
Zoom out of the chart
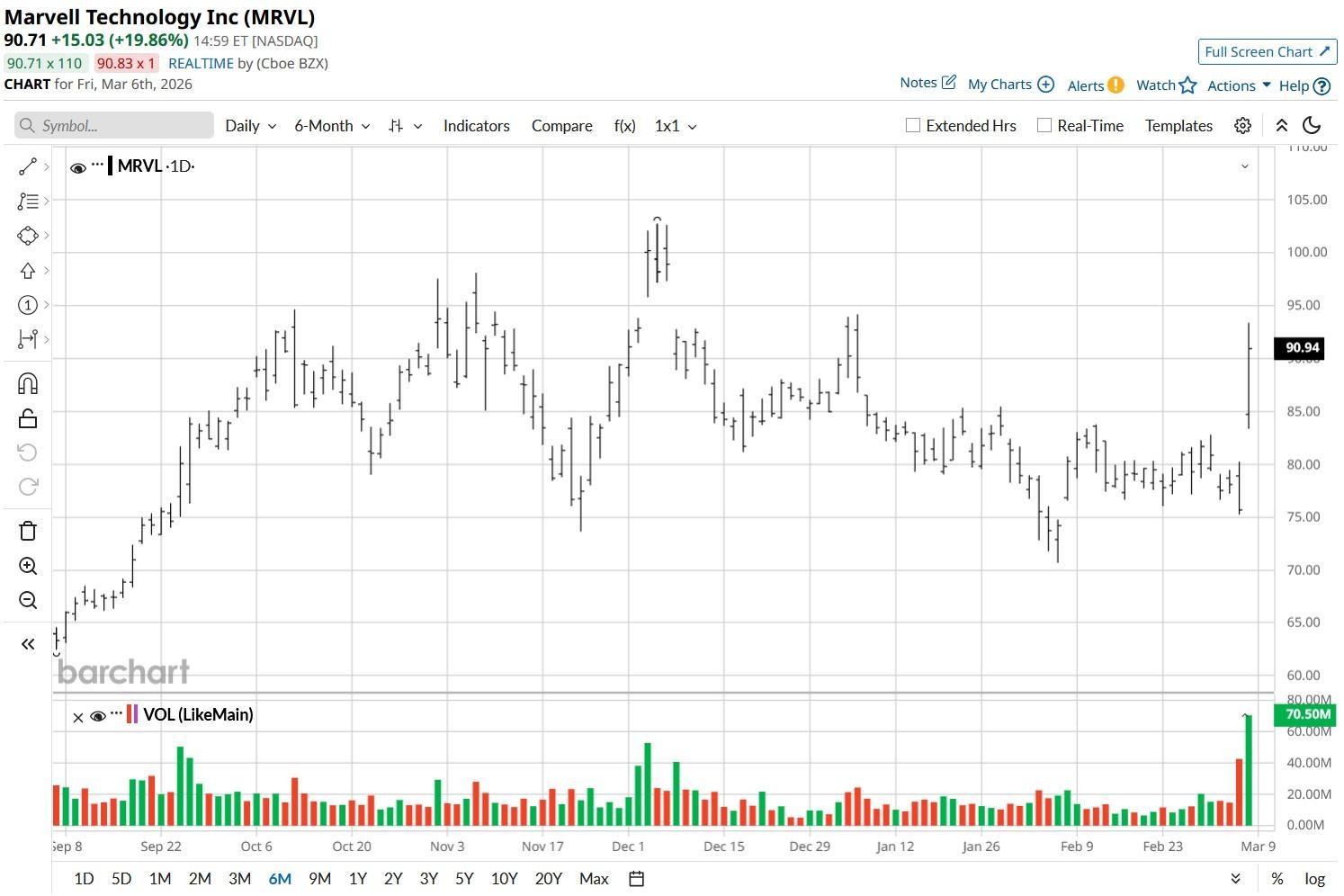click(x=28, y=600)
